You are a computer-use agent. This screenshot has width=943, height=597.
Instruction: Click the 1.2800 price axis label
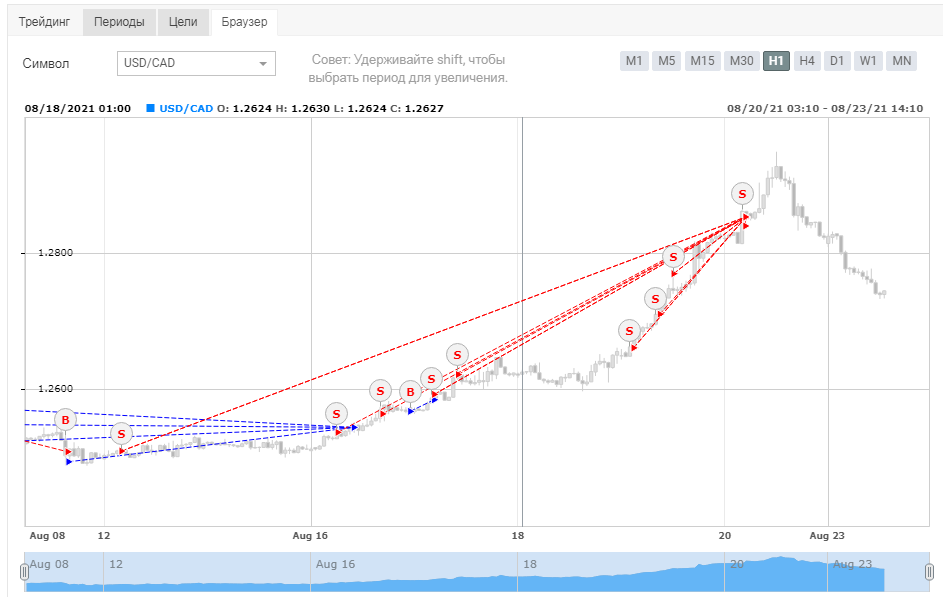pos(55,253)
